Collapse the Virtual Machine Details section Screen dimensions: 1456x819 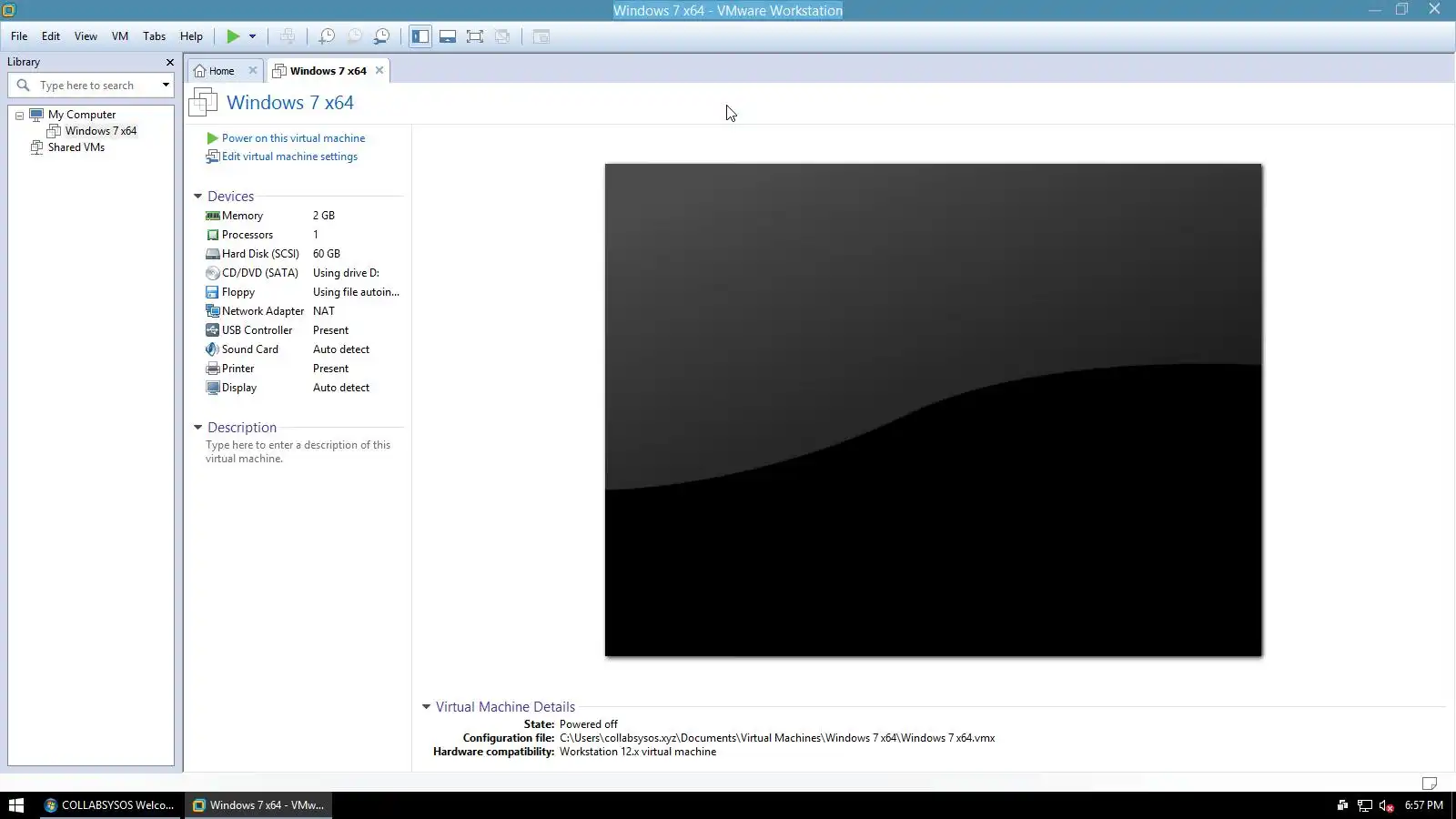pos(426,707)
